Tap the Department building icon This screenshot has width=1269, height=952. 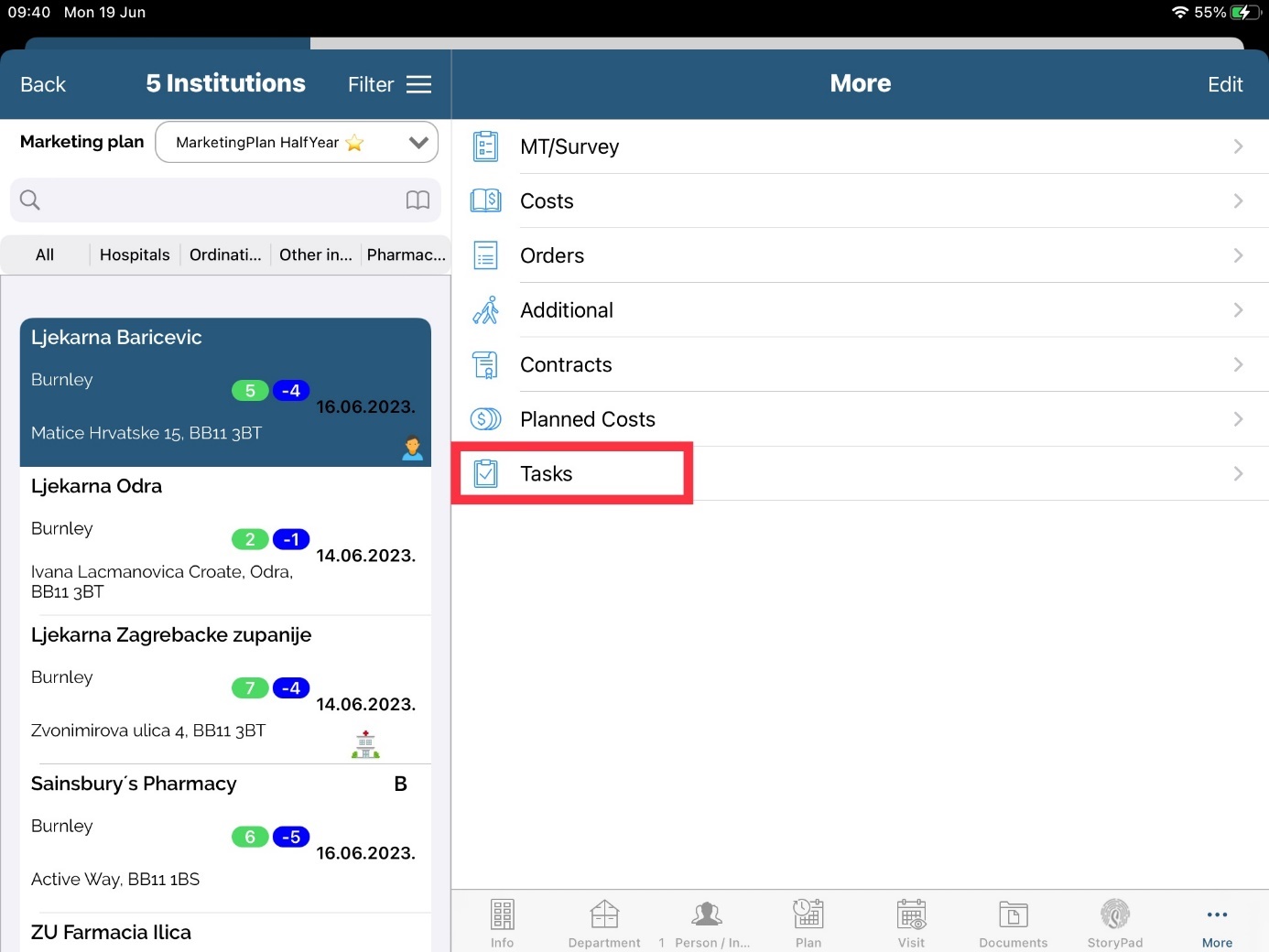(x=604, y=914)
